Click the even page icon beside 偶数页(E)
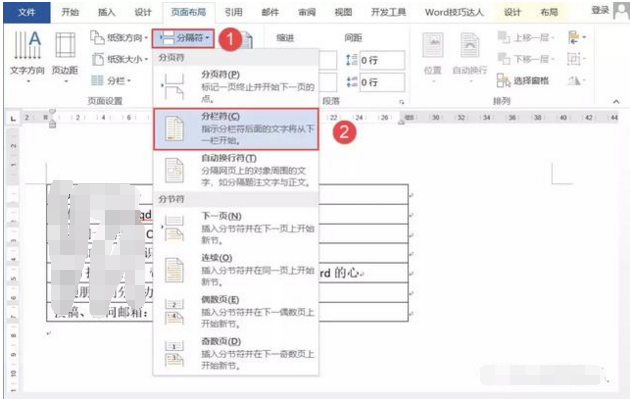This screenshot has height=399, width=630. click(x=174, y=312)
